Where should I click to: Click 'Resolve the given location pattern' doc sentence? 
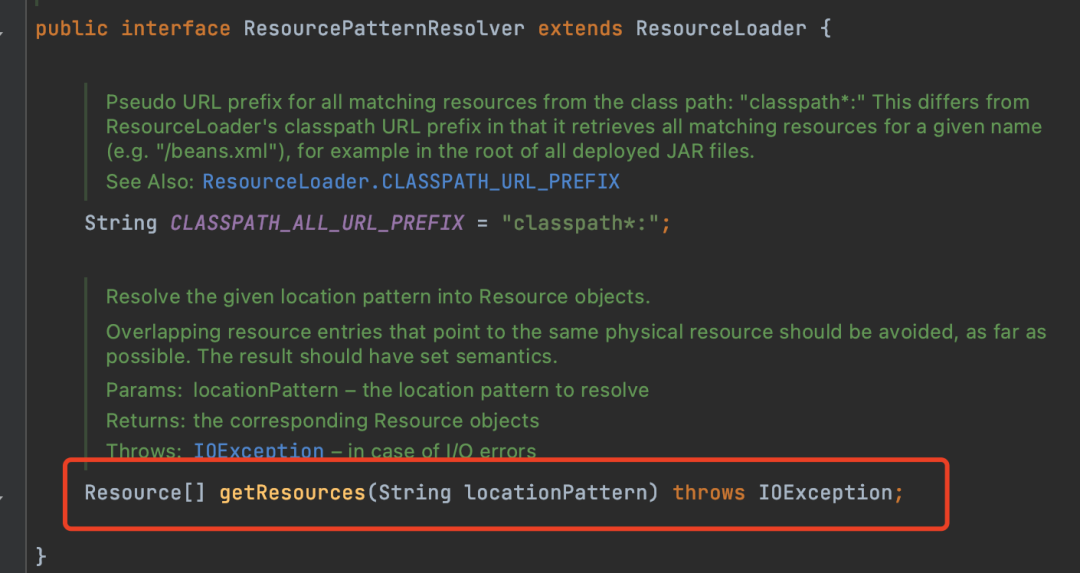377,297
